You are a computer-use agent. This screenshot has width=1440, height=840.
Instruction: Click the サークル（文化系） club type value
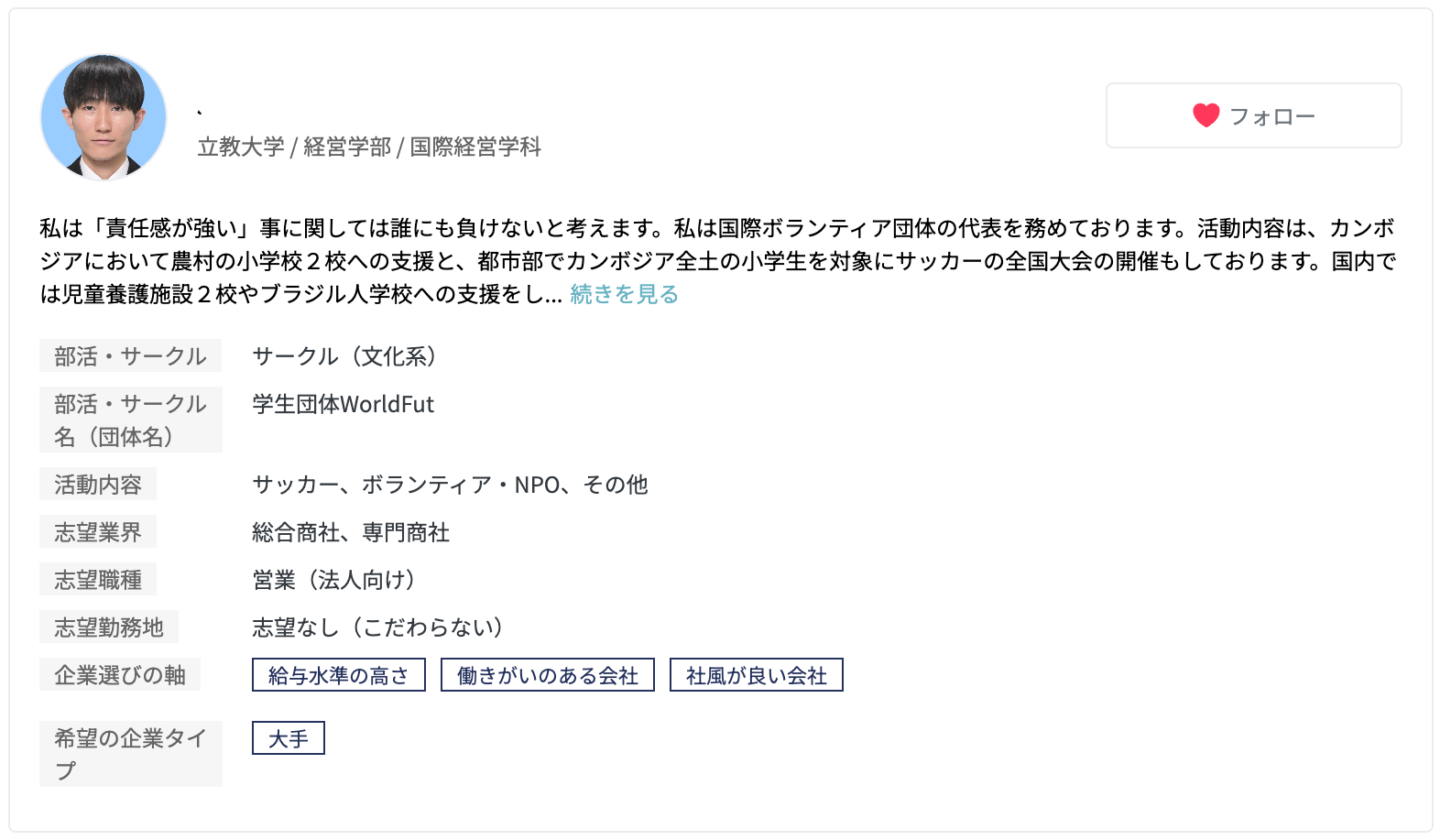click(345, 356)
